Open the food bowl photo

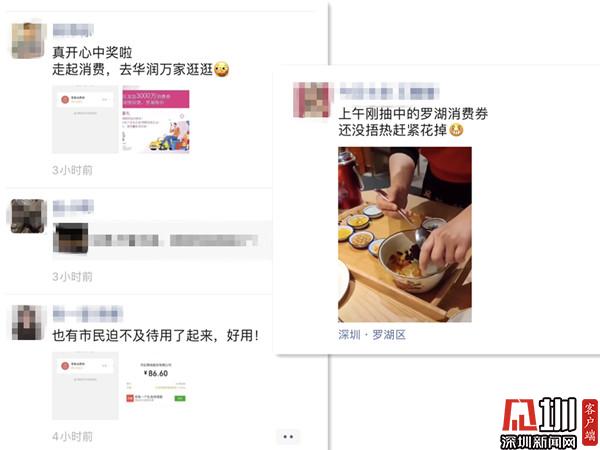(x=405, y=235)
